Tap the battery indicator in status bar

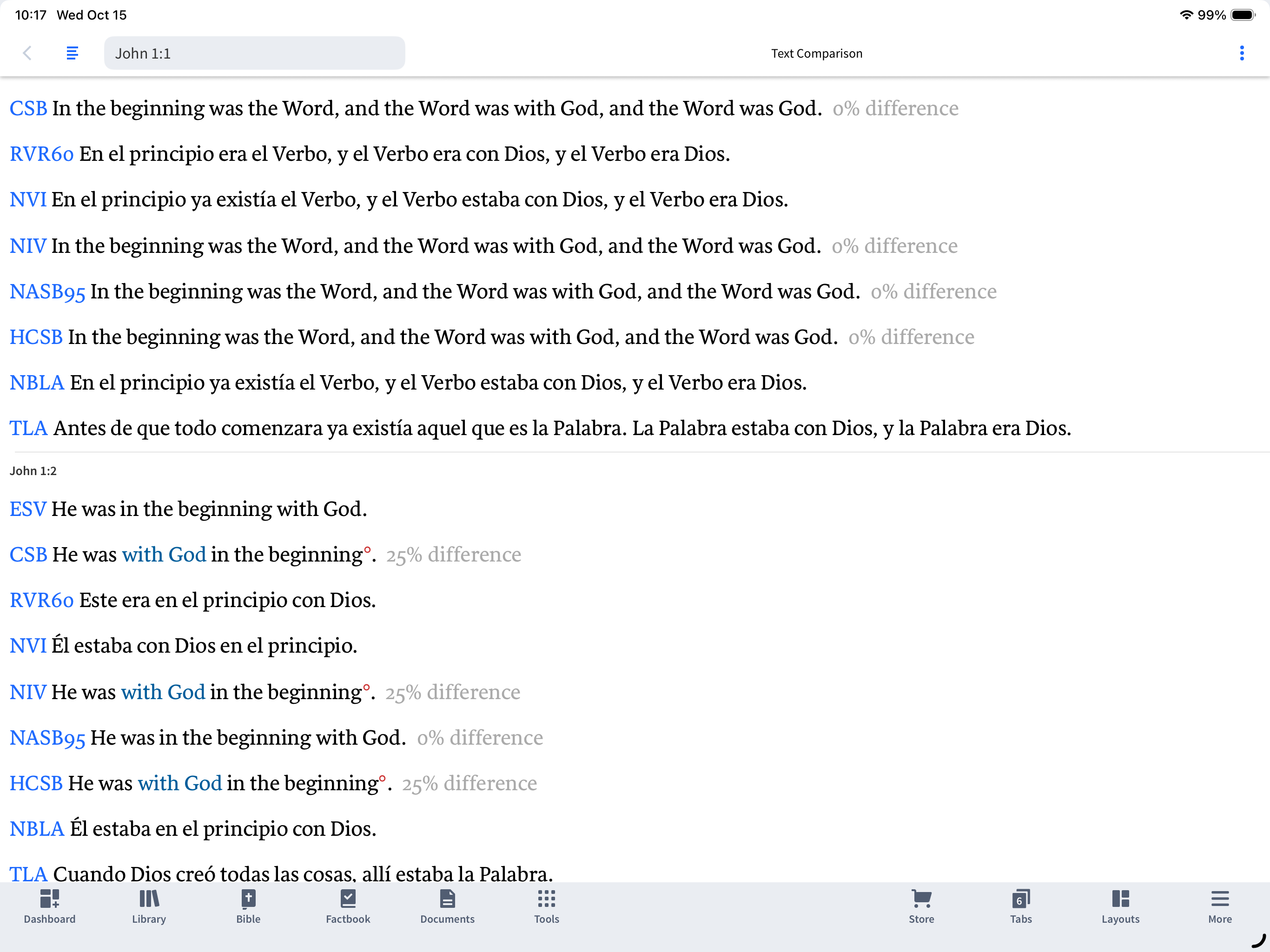coord(1243,15)
